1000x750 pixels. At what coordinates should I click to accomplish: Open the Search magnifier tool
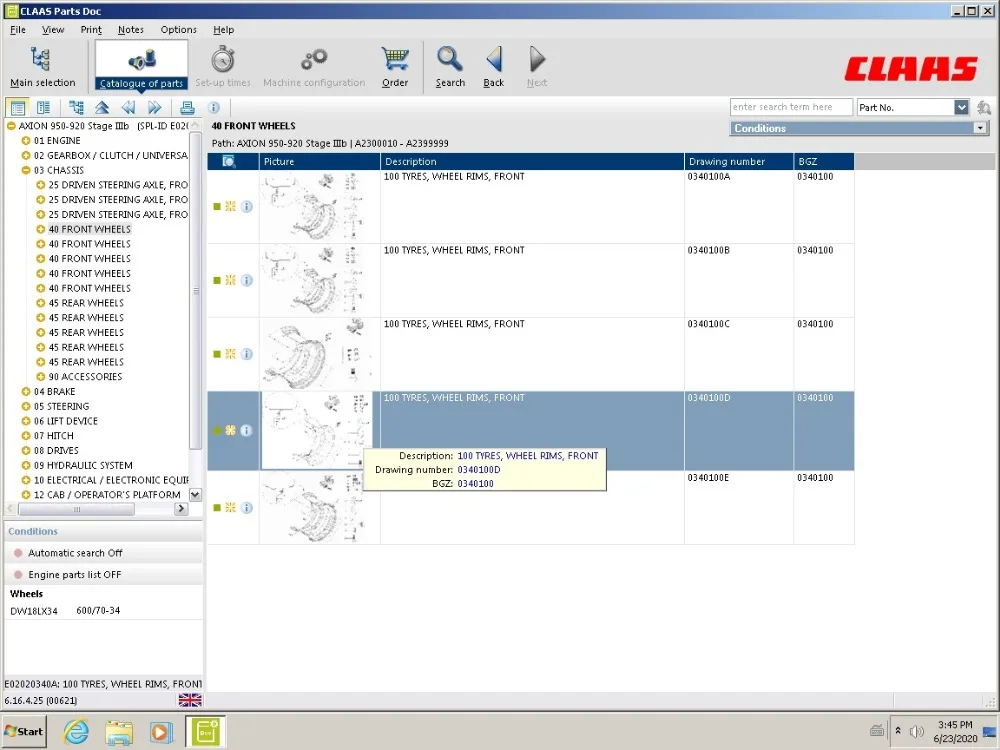point(450,66)
